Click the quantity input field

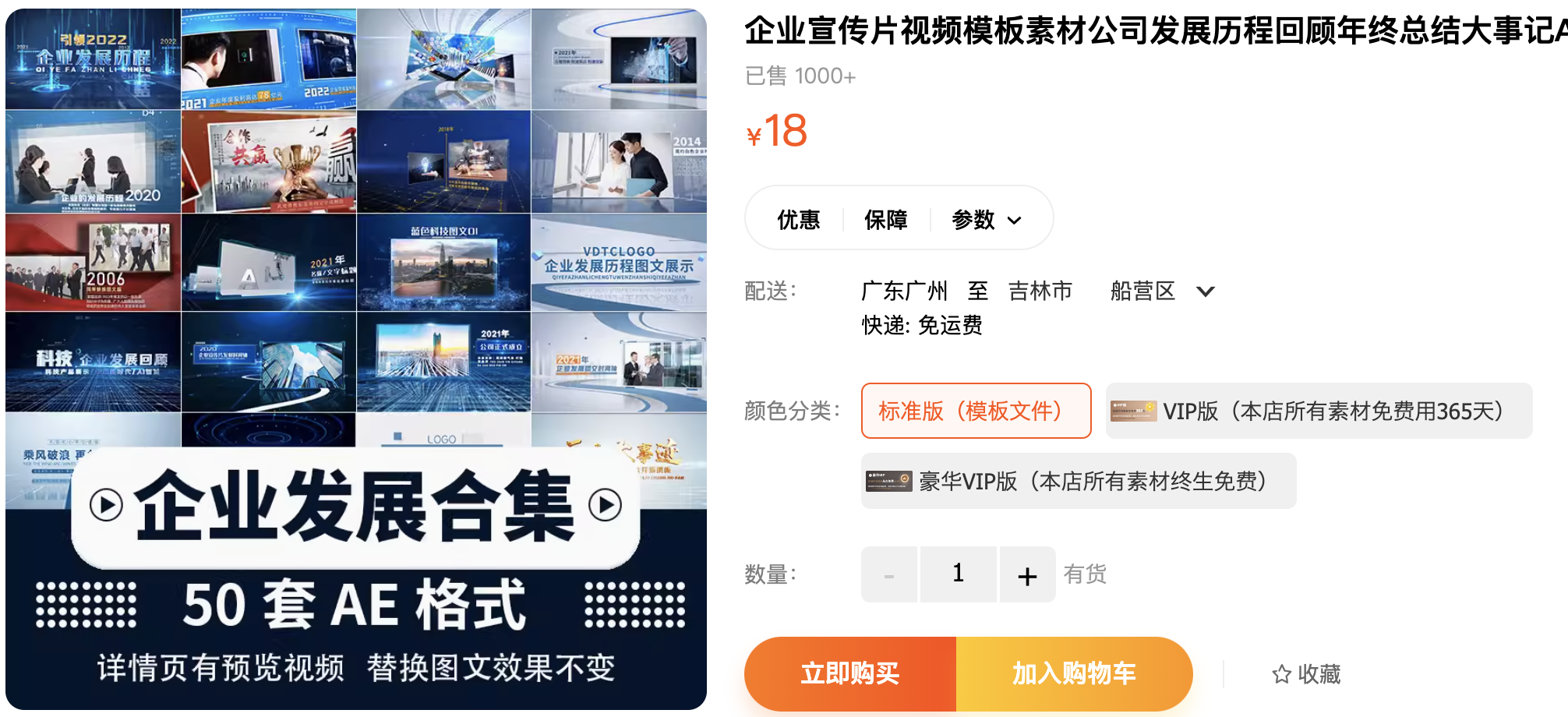pos(958,574)
